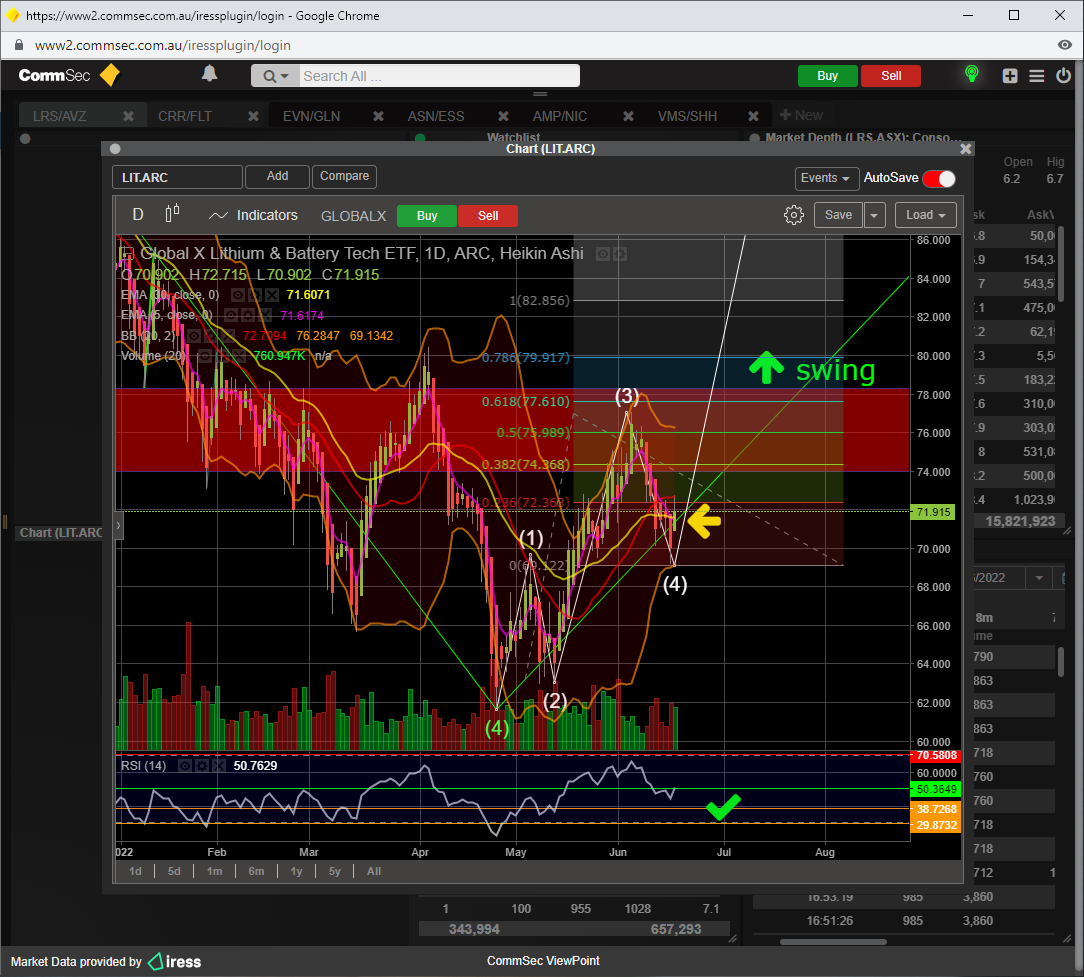
Task: Select the 1m time range
Action: [x=215, y=871]
